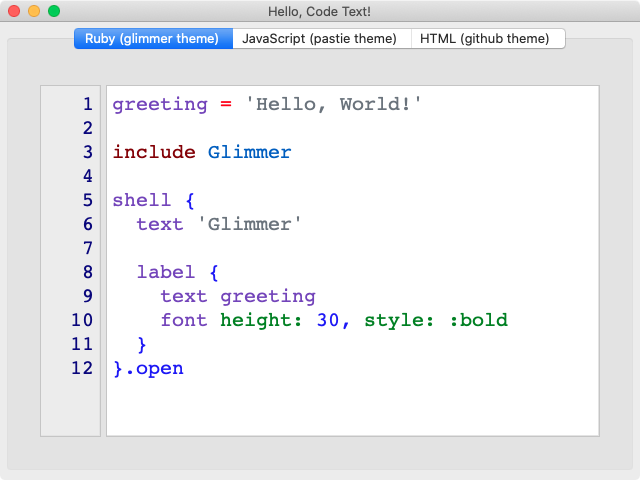
Task: Click the number 30 on line 10
Action: 328,320
